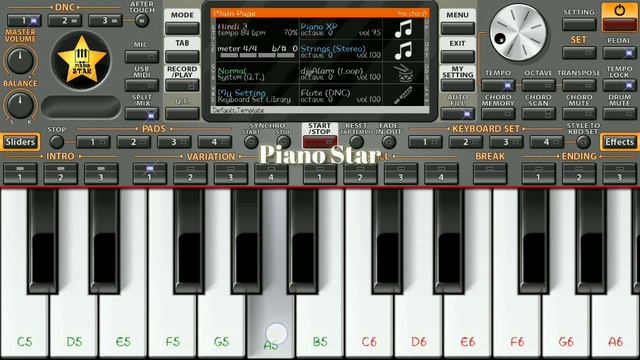Click the SET button

(579, 53)
